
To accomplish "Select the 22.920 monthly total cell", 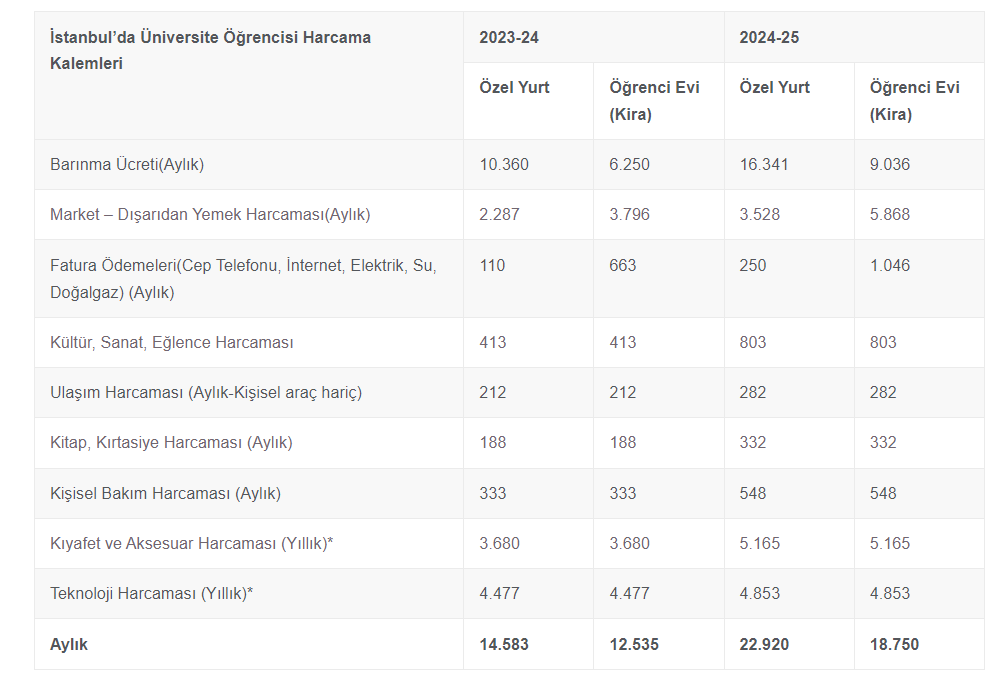I will (764, 644).
